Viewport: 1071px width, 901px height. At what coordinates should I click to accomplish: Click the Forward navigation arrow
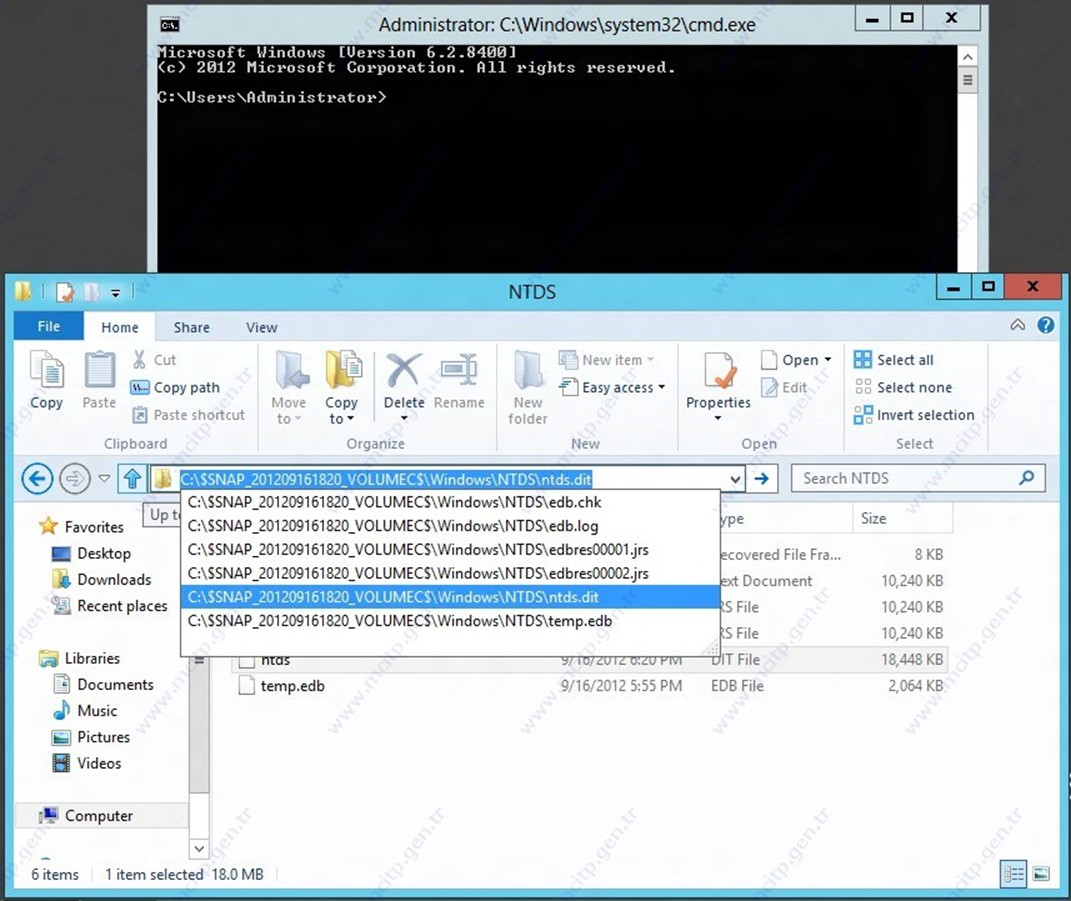[74, 479]
